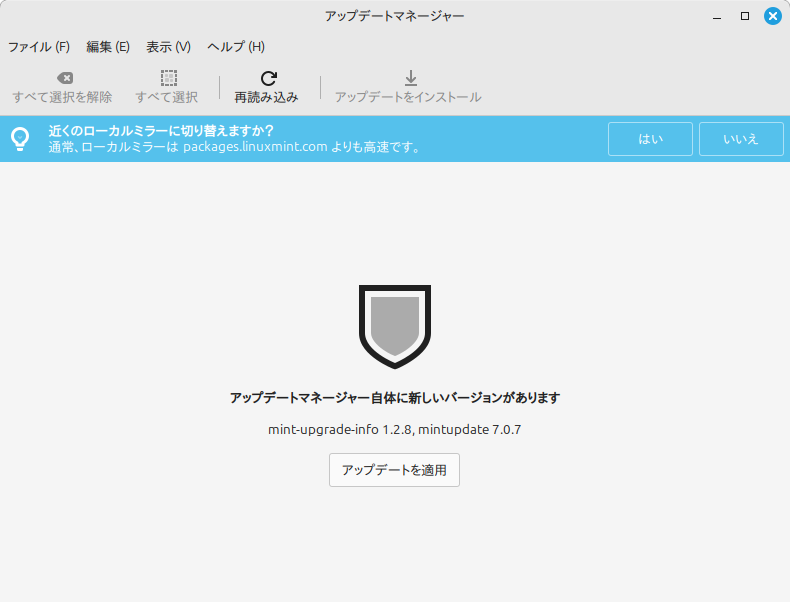Click the shield icon in center
The width and height of the screenshot is (790, 602).
point(395,326)
